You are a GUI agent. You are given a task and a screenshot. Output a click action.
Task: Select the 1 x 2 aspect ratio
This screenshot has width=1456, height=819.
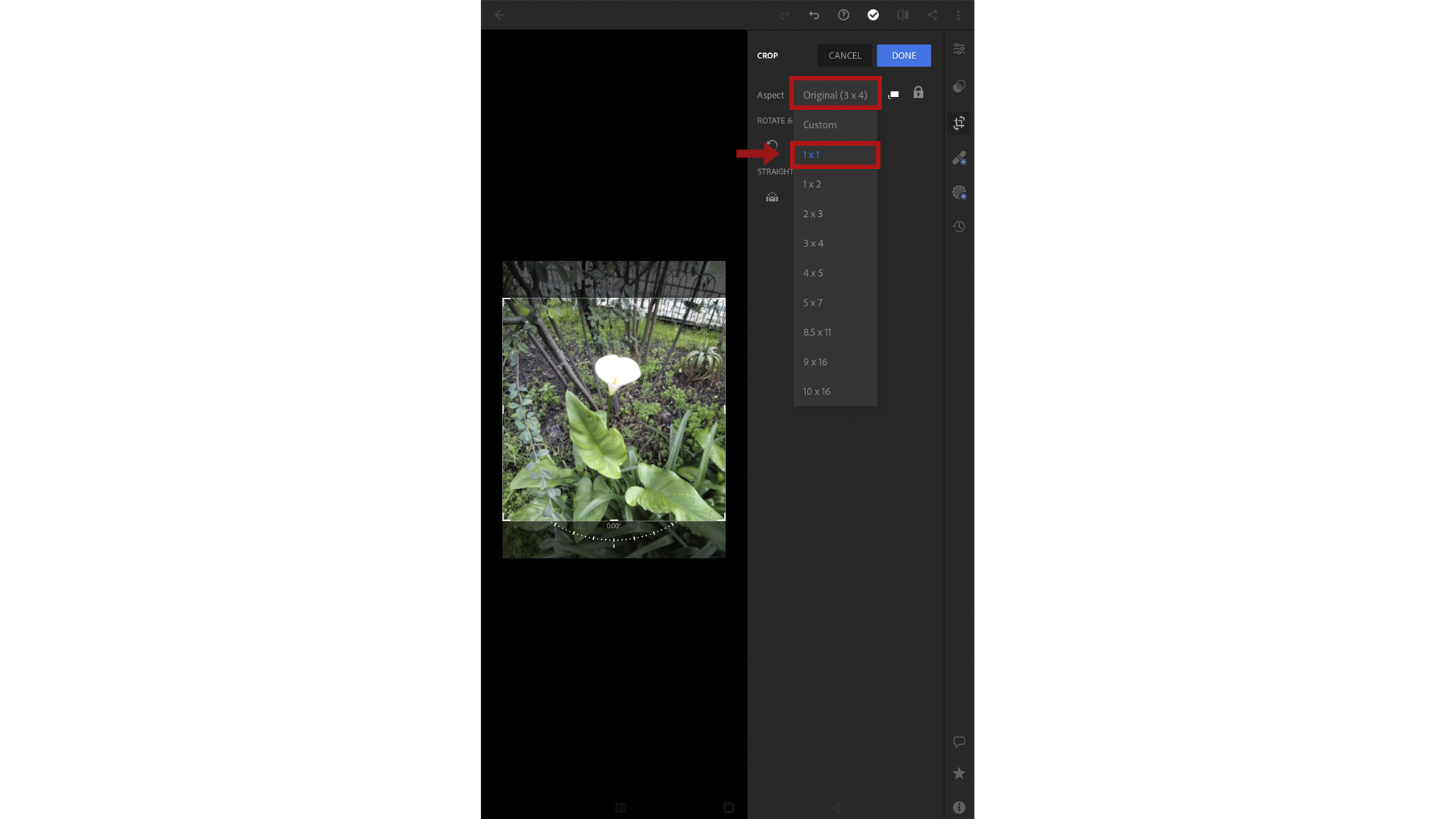[x=835, y=184]
